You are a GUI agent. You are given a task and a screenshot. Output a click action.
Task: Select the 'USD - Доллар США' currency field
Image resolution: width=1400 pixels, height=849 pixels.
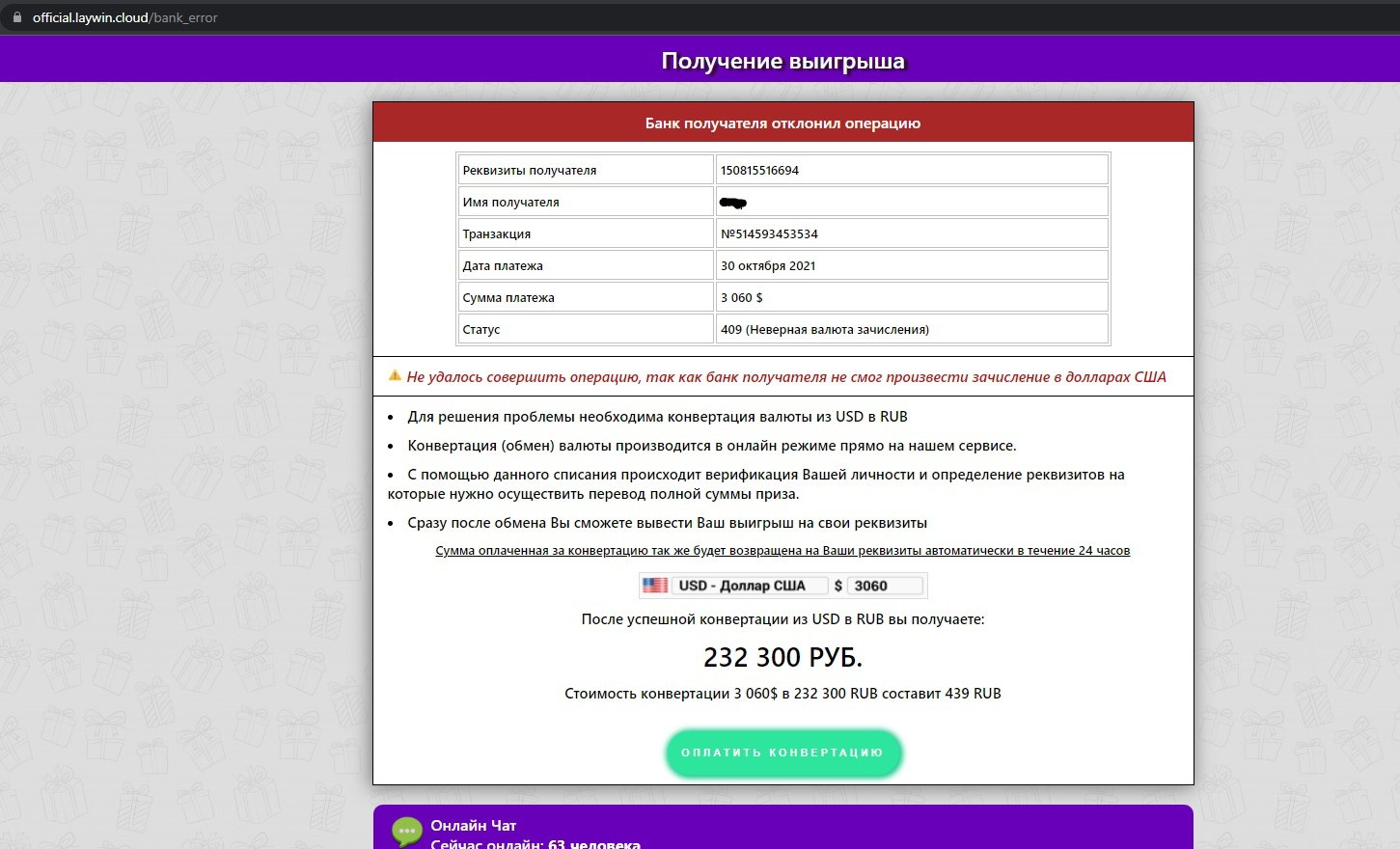click(751, 586)
